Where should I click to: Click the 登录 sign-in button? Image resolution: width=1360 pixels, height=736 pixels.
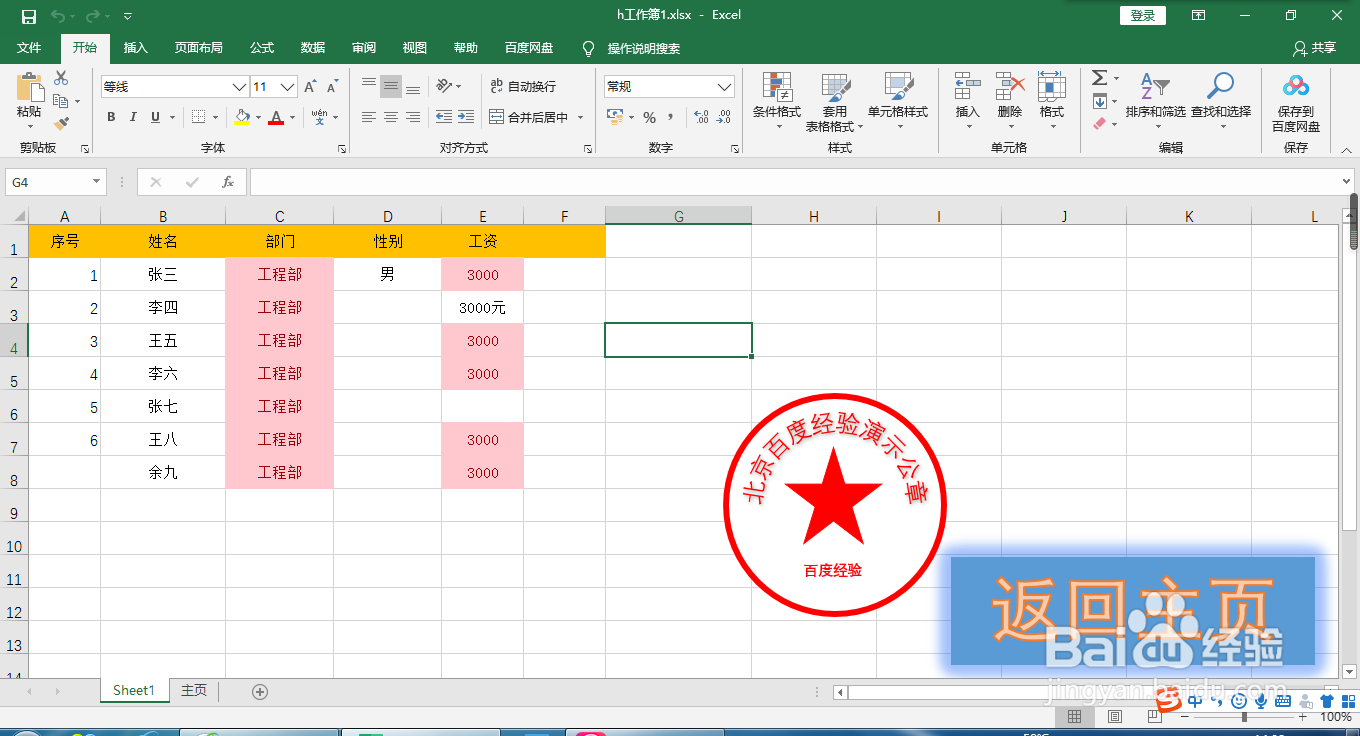tap(1142, 15)
